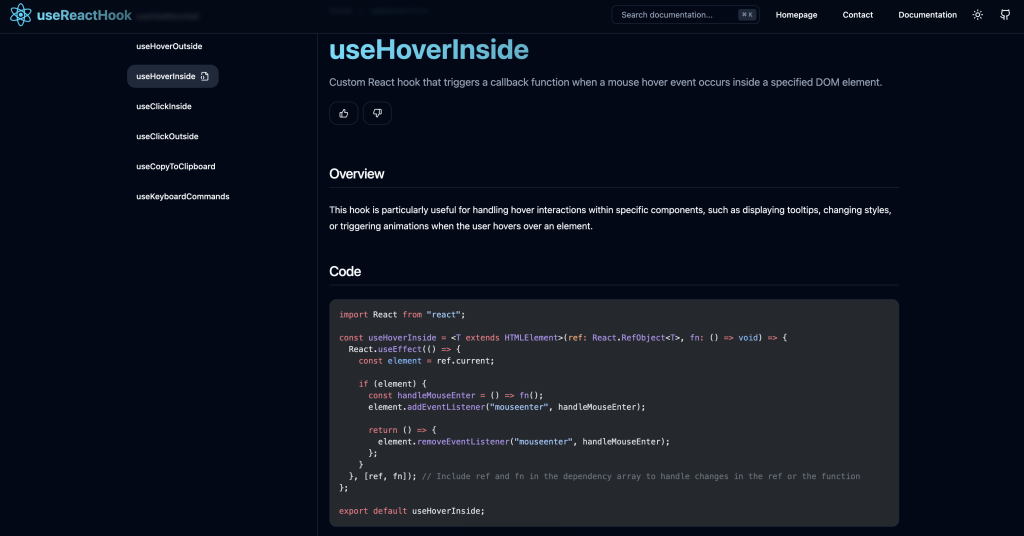Click the addEventListener mouseenter code line

pyautogui.click(x=506, y=407)
